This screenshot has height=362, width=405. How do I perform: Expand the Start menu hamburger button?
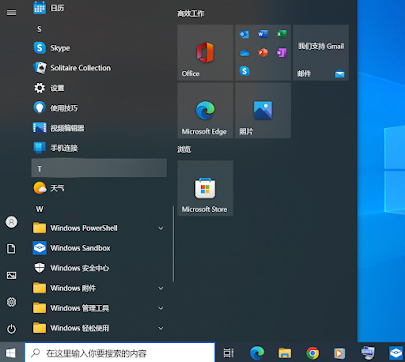11,13
